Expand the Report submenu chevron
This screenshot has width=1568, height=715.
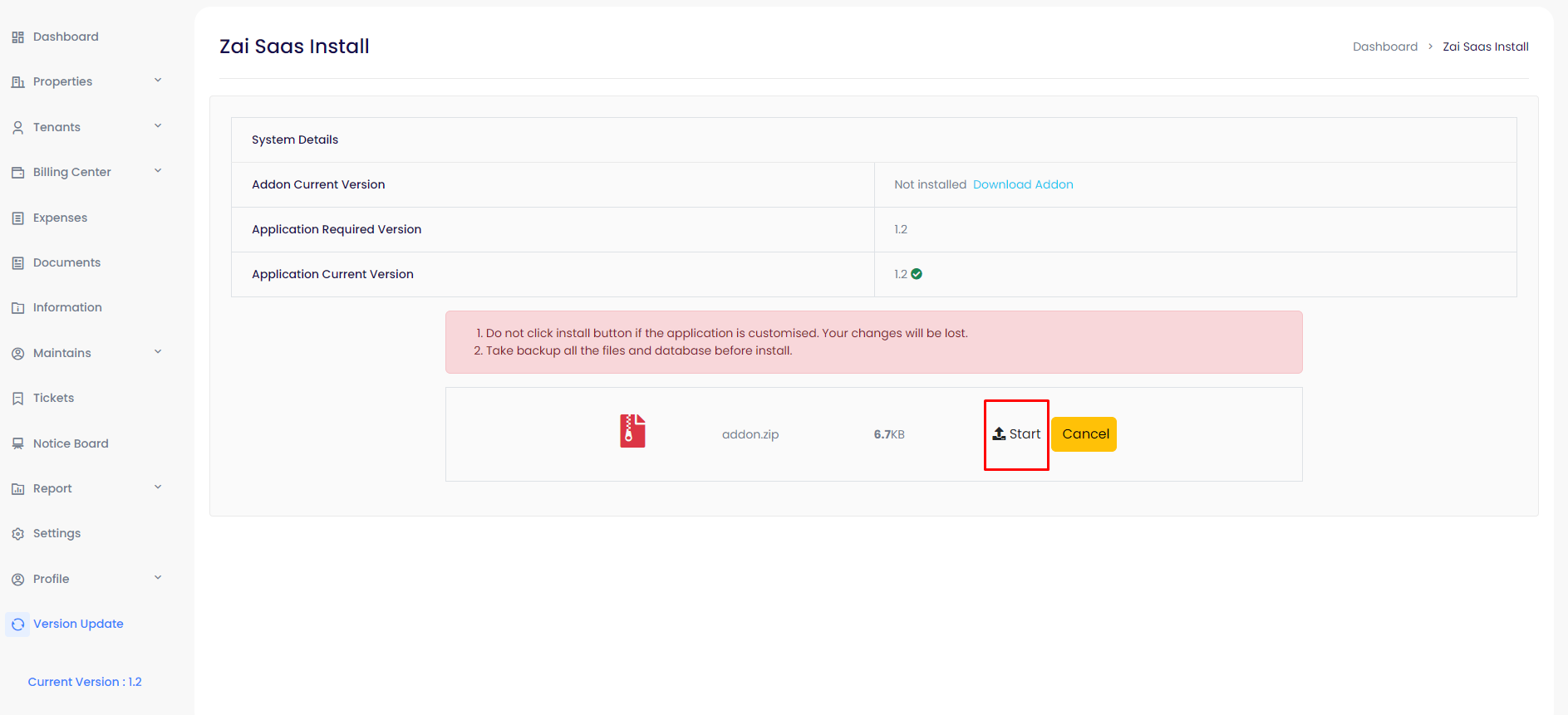(158, 487)
